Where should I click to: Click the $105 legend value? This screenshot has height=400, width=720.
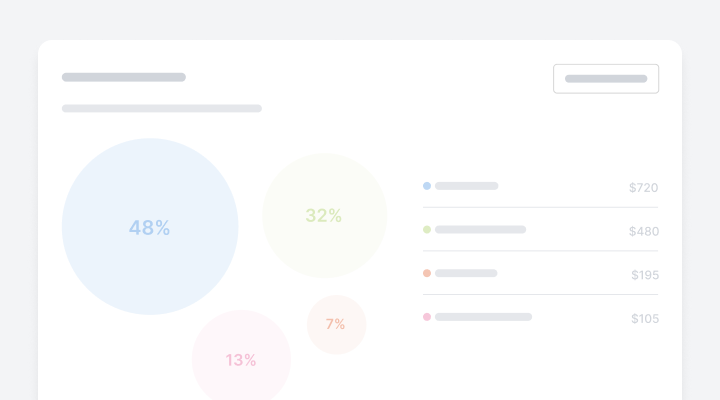tap(644, 319)
